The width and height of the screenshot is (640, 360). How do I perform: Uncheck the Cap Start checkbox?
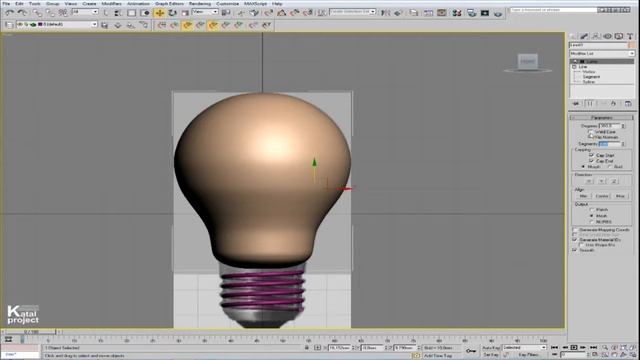pyautogui.click(x=591, y=155)
